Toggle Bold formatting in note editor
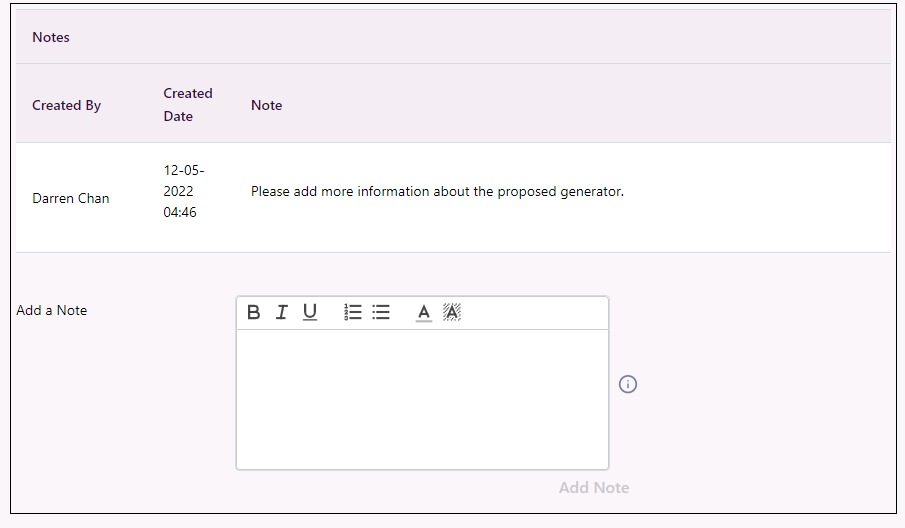905x528 pixels. [253, 312]
